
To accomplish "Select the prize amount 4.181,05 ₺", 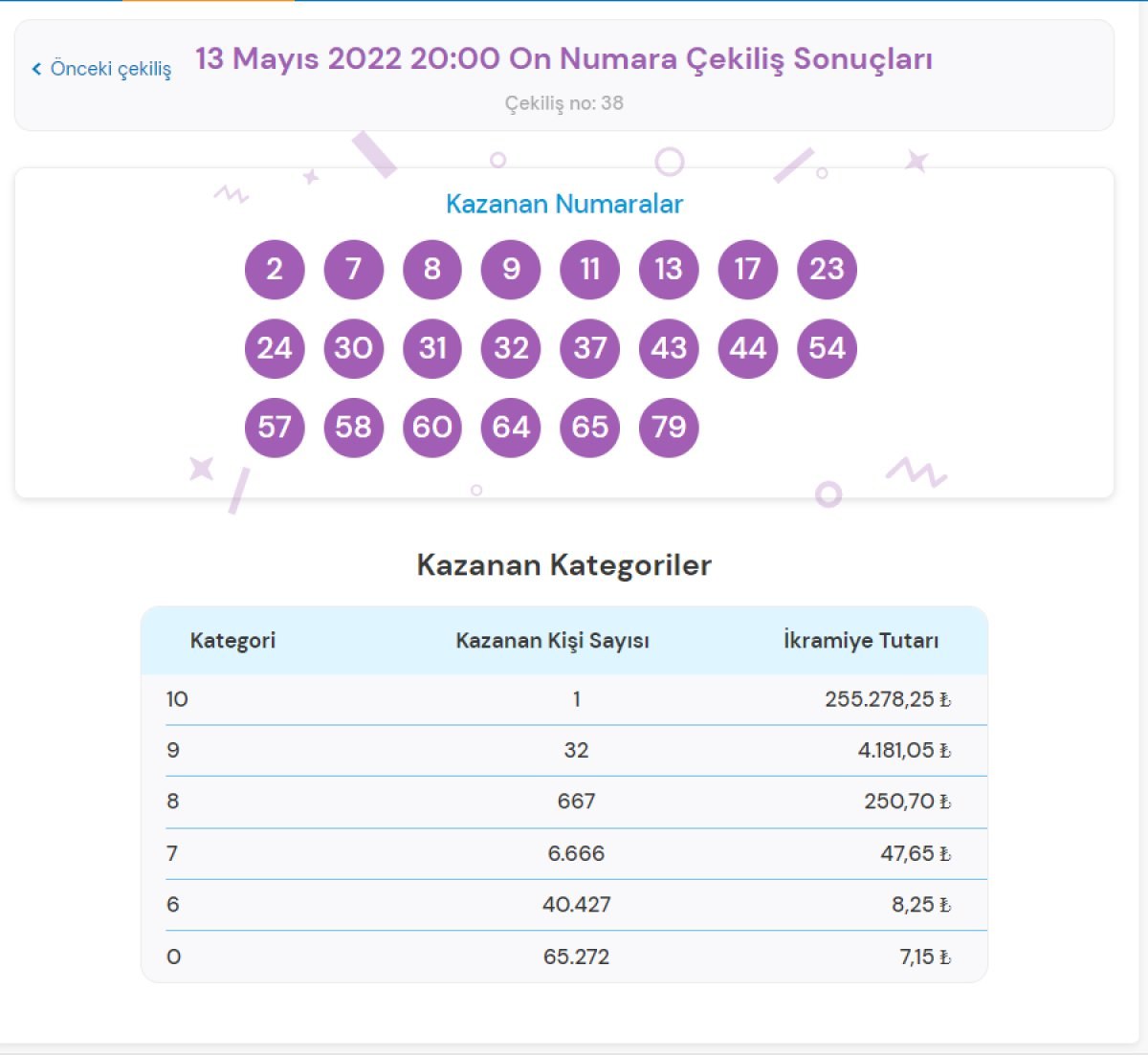I will click(904, 750).
